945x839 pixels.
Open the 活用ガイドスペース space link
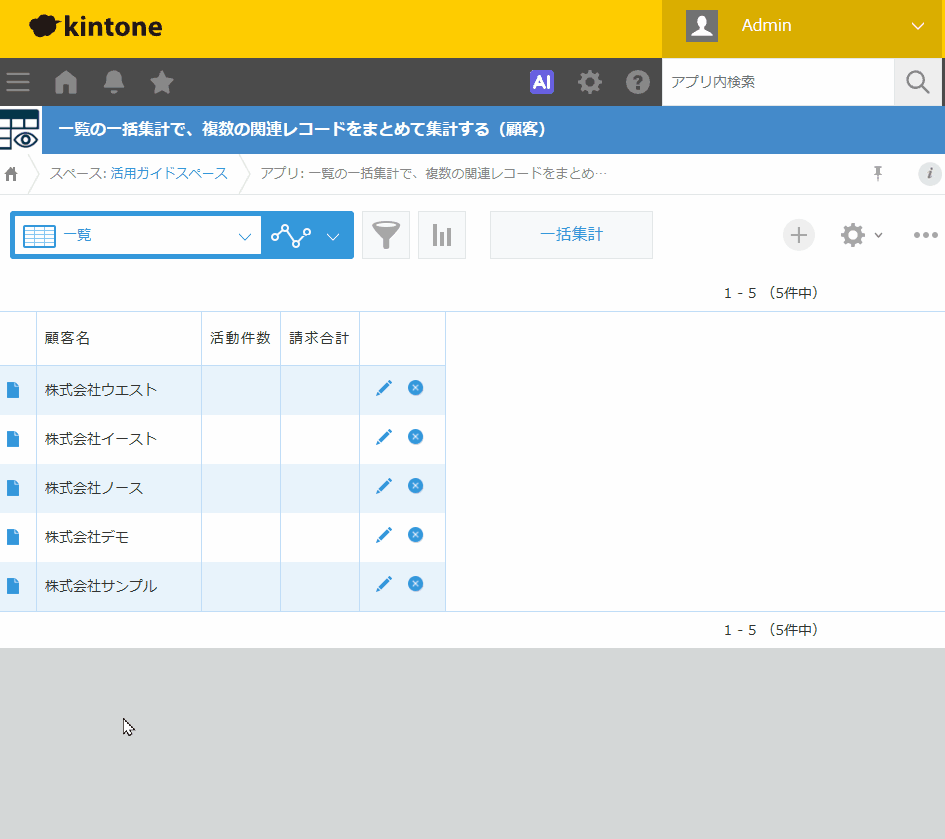point(169,174)
